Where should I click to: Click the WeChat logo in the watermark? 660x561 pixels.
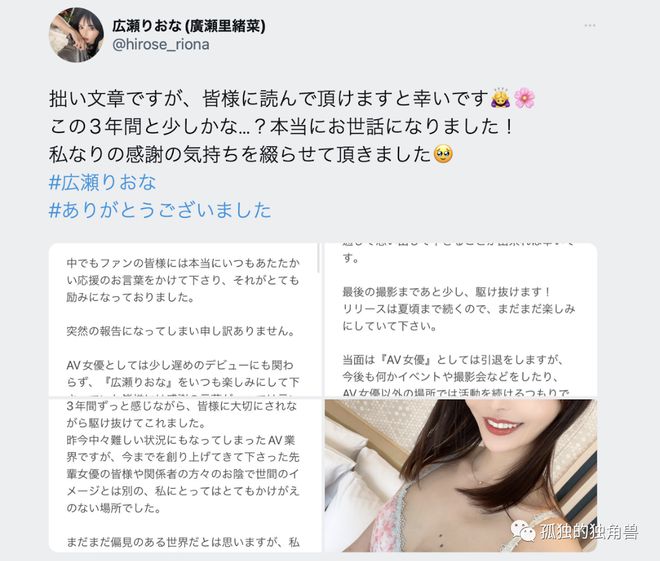pos(523,531)
